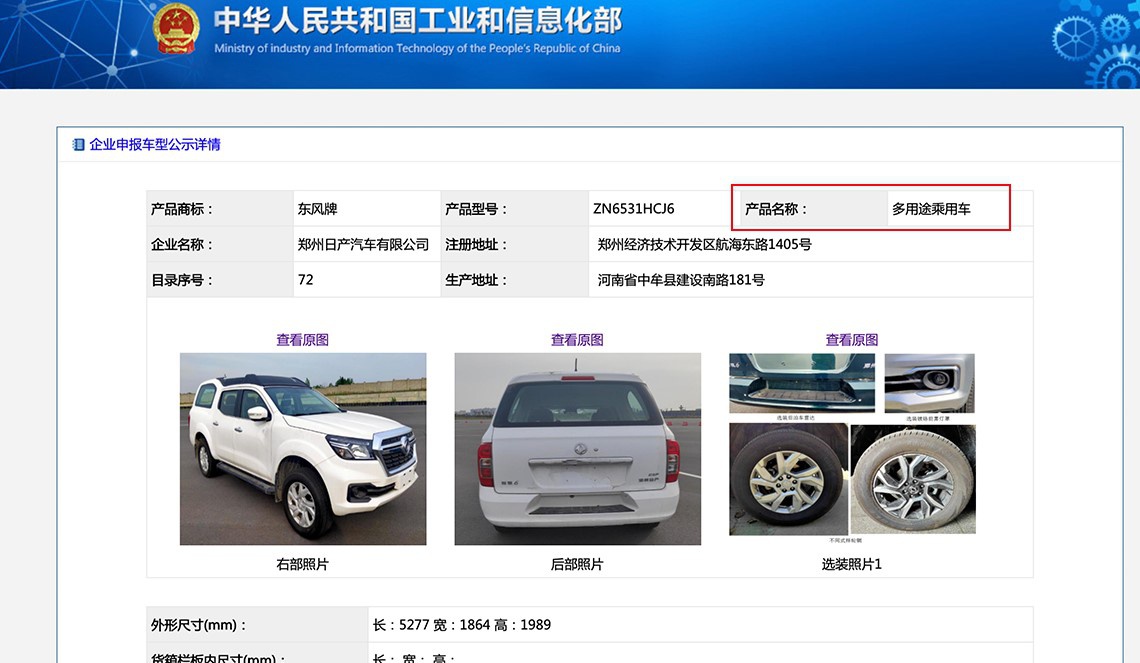The width and height of the screenshot is (1140, 663).
Task: Open 查看原图 link above rear photo
Action: pyautogui.click(x=577, y=339)
